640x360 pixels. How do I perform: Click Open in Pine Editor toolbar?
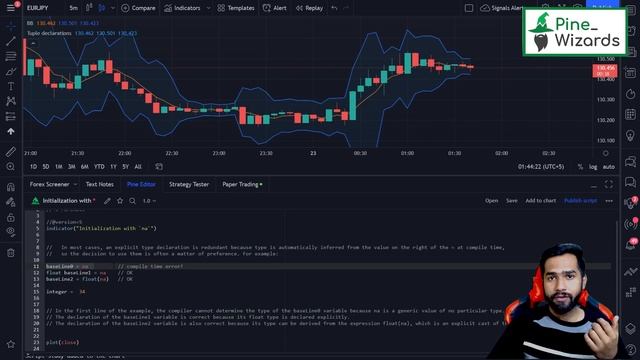pos(491,200)
